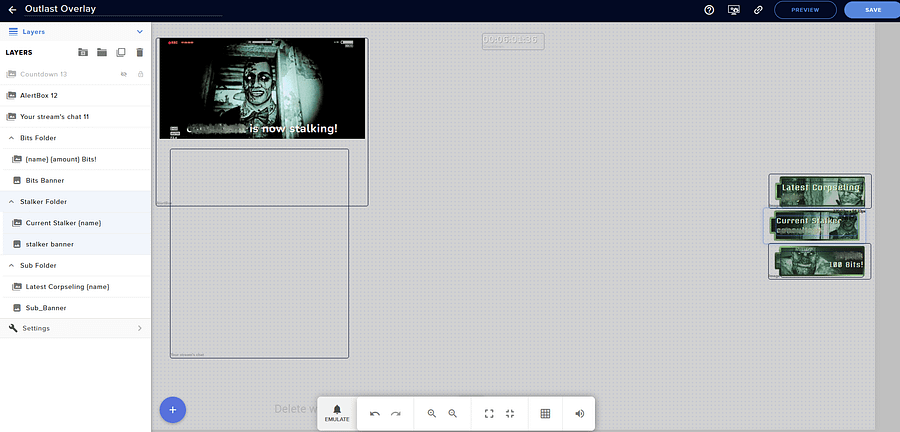Open the help question mark icon
Viewport: 900px width, 432px height.
[x=709, y=10]
